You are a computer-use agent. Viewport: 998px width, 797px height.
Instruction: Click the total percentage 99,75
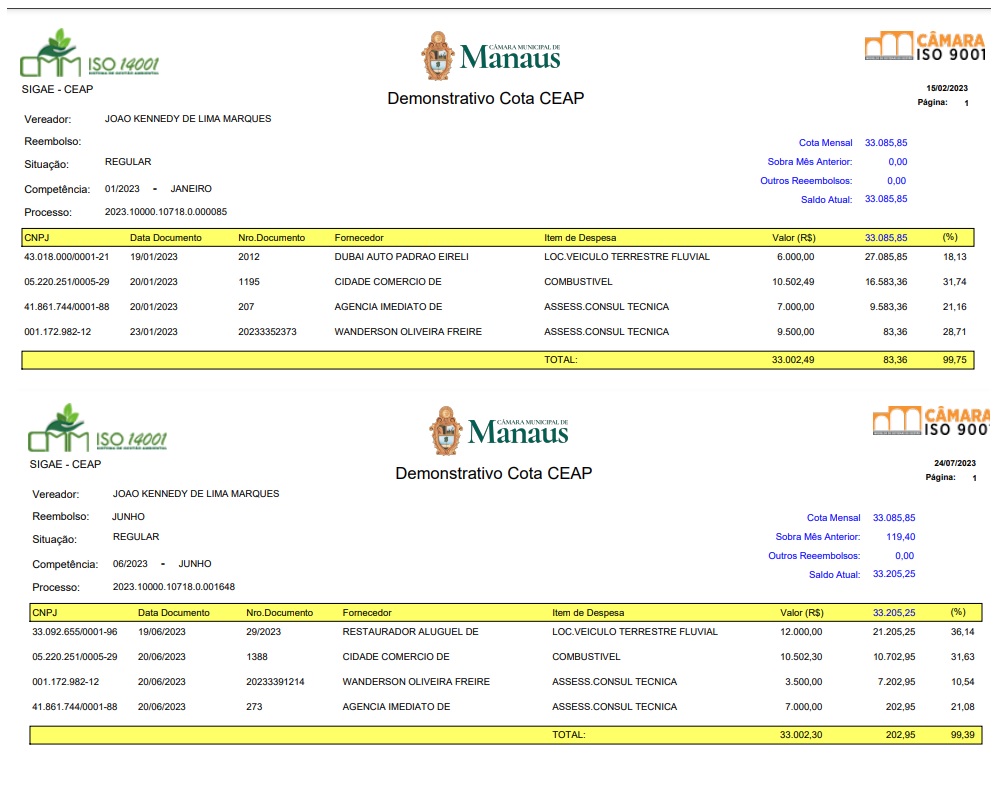click(x=955, y=360)
